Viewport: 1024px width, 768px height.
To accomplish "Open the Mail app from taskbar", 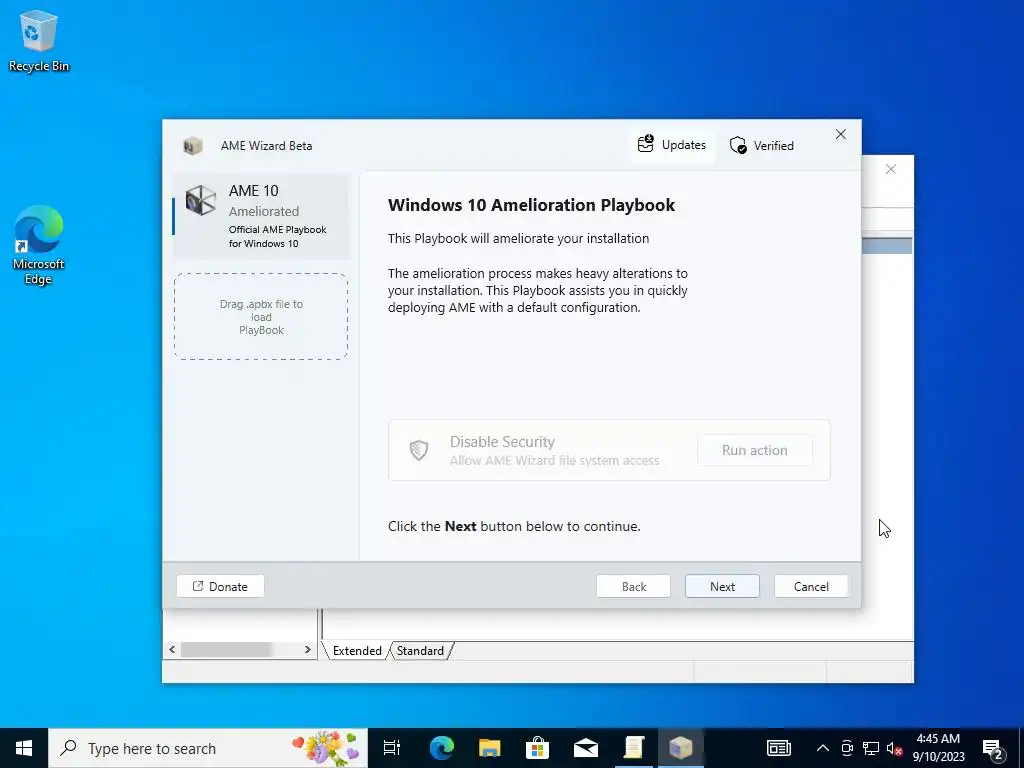I will coord(586,748).
